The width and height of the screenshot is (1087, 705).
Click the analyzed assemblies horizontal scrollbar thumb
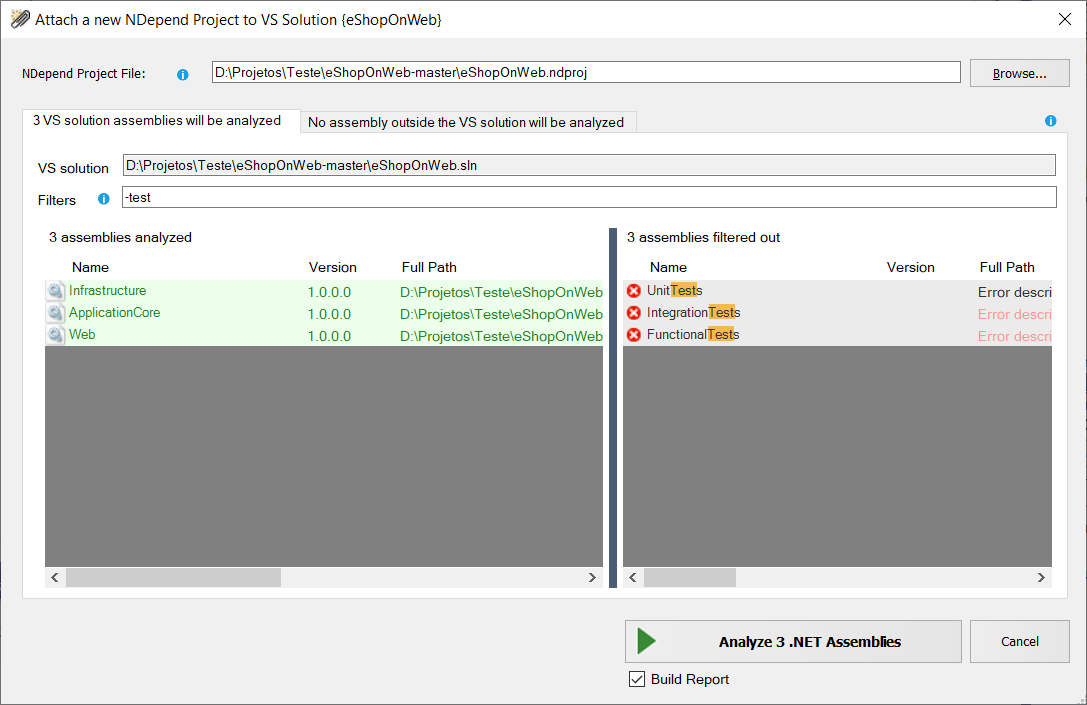pyautogui.click(x=173, y=577)
